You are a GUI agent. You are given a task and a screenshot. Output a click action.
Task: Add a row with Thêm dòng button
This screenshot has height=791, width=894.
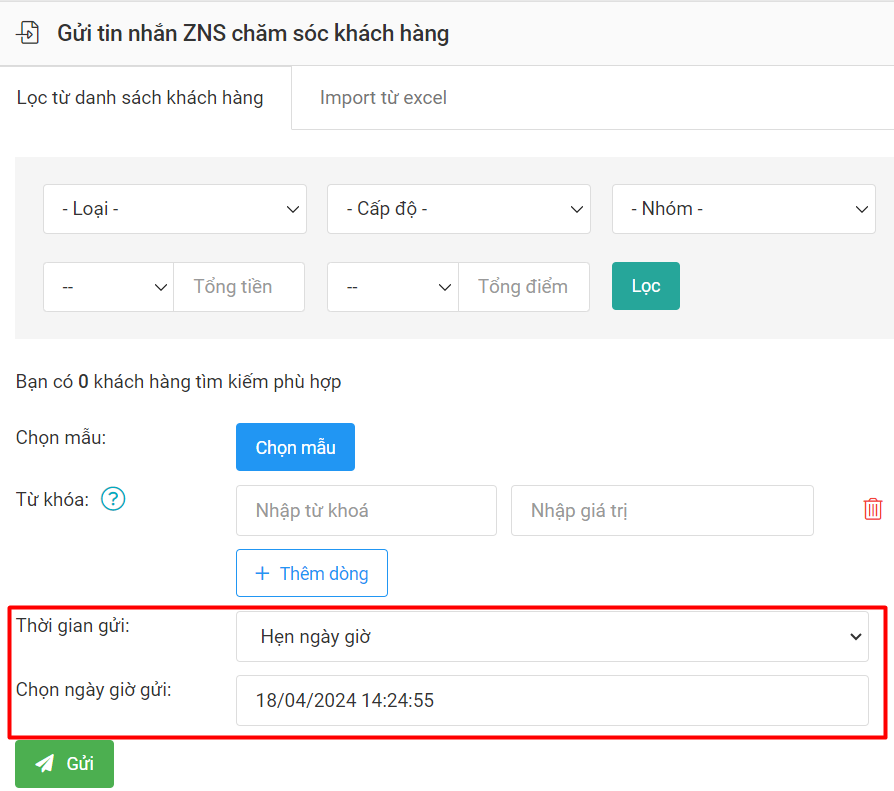click(312, 573)
